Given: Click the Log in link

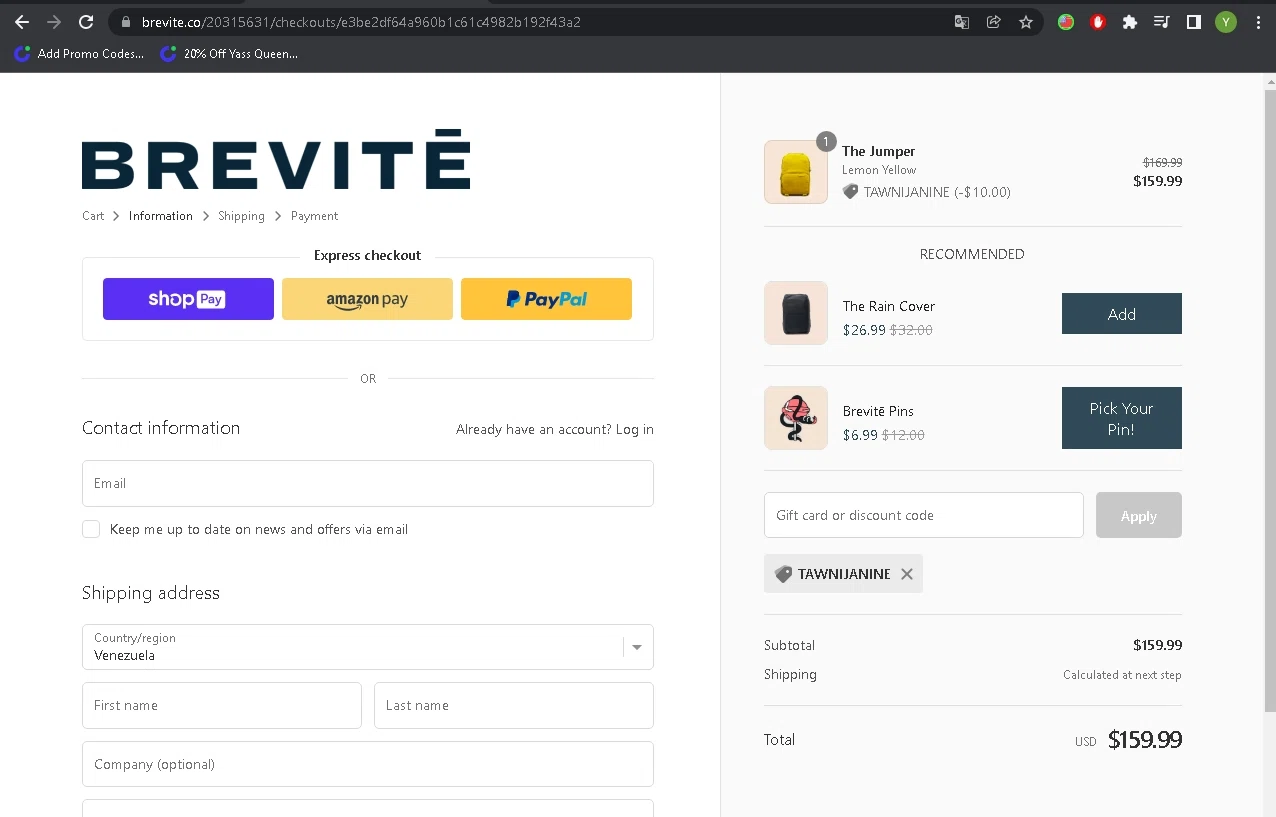Looking at the screenshot, I should [635, 429].
